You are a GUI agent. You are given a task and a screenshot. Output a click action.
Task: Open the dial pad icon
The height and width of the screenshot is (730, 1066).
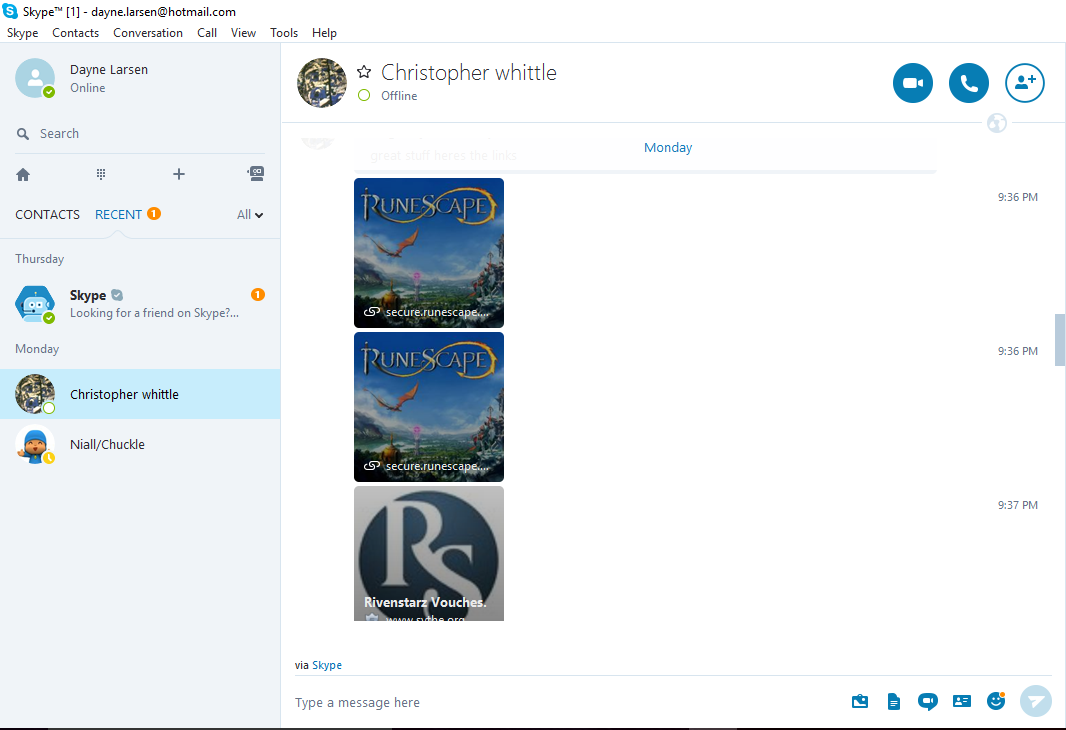pos(101,175)
